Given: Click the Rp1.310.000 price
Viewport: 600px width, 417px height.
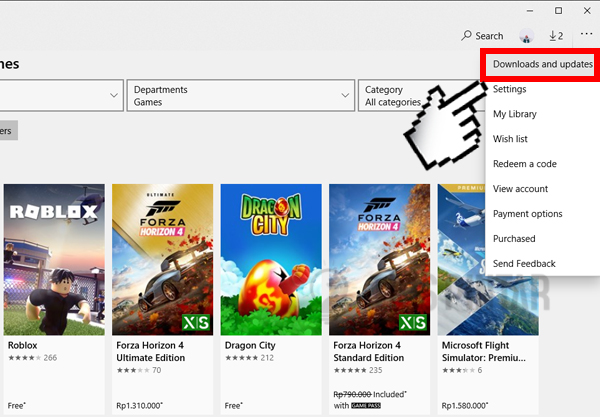Looking at the screenshot, I should 139,405.
